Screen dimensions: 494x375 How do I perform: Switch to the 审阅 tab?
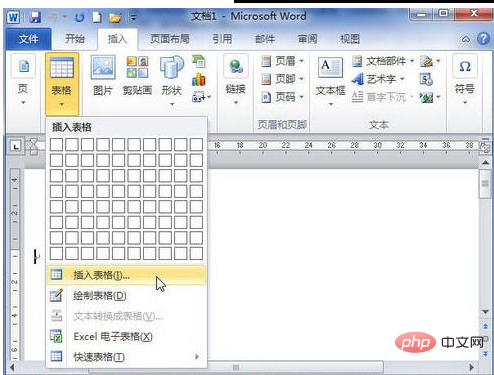[307, 39]
